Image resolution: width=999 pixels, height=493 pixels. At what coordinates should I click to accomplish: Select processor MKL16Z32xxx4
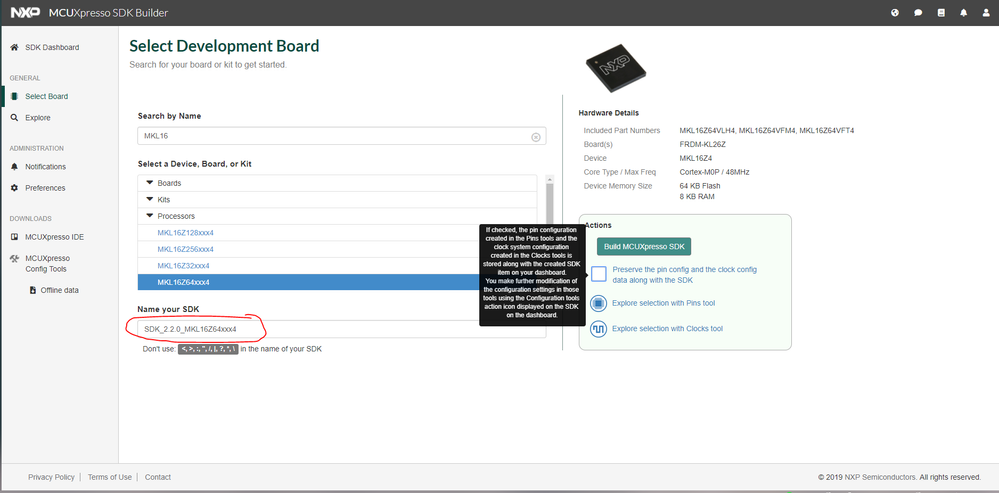[183, 266]
